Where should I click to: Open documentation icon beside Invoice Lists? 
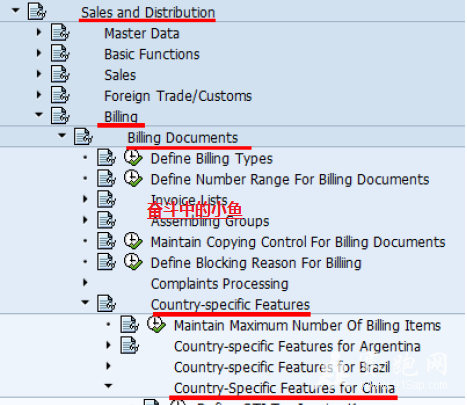tap(107, 199)
